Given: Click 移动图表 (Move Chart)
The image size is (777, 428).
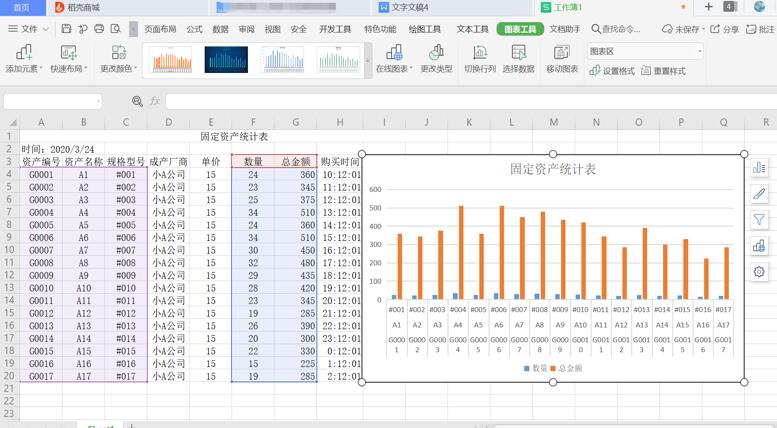Looking at the screenshot, I should coord(562,58).
